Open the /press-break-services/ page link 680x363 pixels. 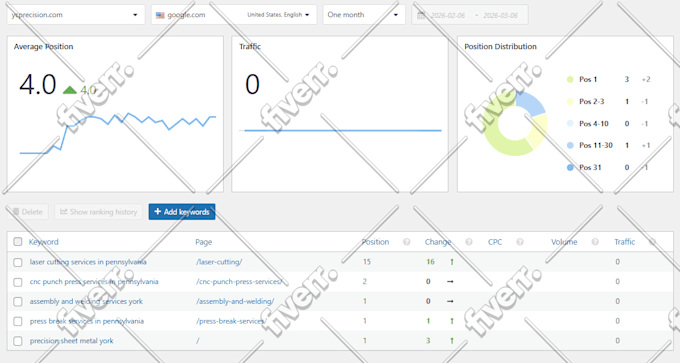pos(231,321)
